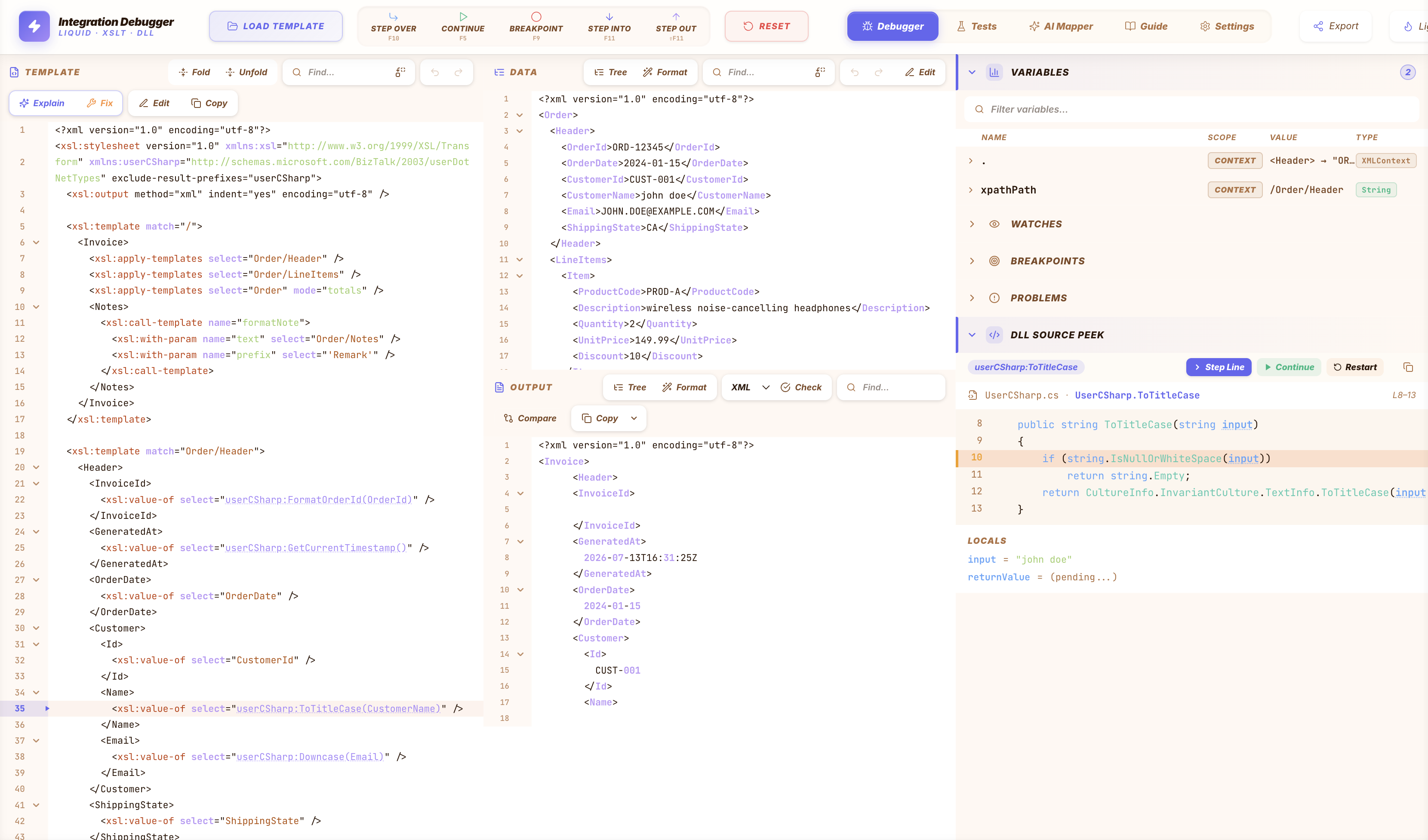This screenshot has width=1428, height=840.
Task: Collapse the DLL Source Peek section
Action: tap(972, 335)
